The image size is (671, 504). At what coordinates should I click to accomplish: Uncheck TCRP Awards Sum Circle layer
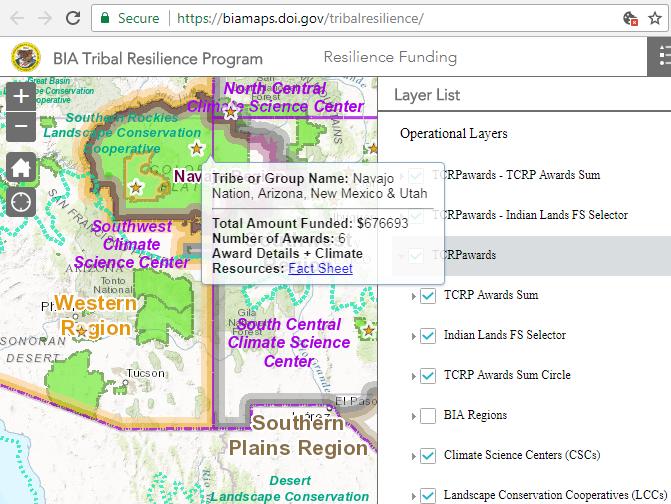pyautogui.click(x=428, y=376)
